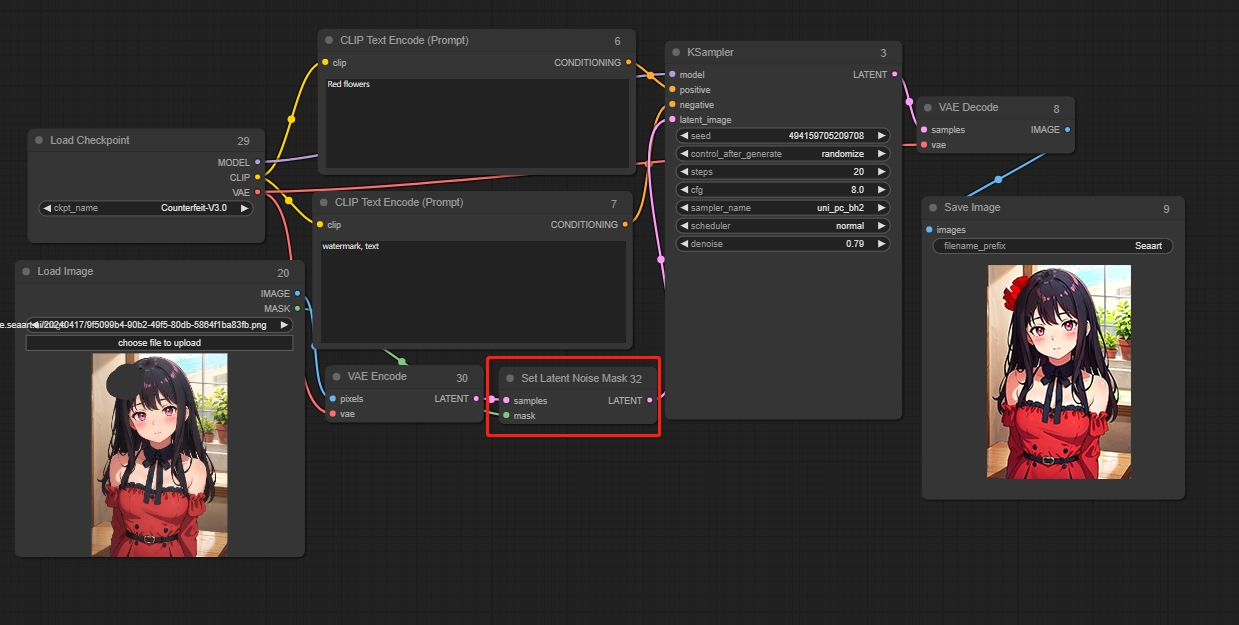
Task: Collapse the KSampler node via its dot
Action: pos(676,53)
